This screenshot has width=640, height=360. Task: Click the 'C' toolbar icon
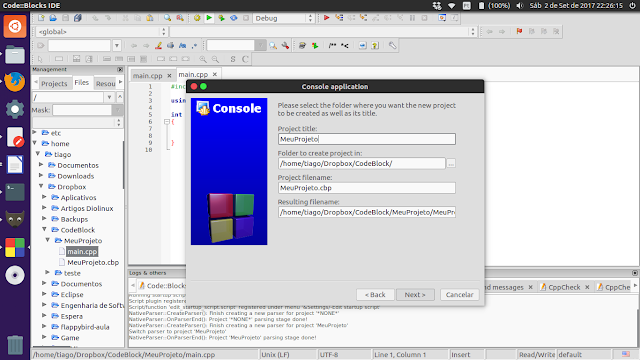pos(245,59)
